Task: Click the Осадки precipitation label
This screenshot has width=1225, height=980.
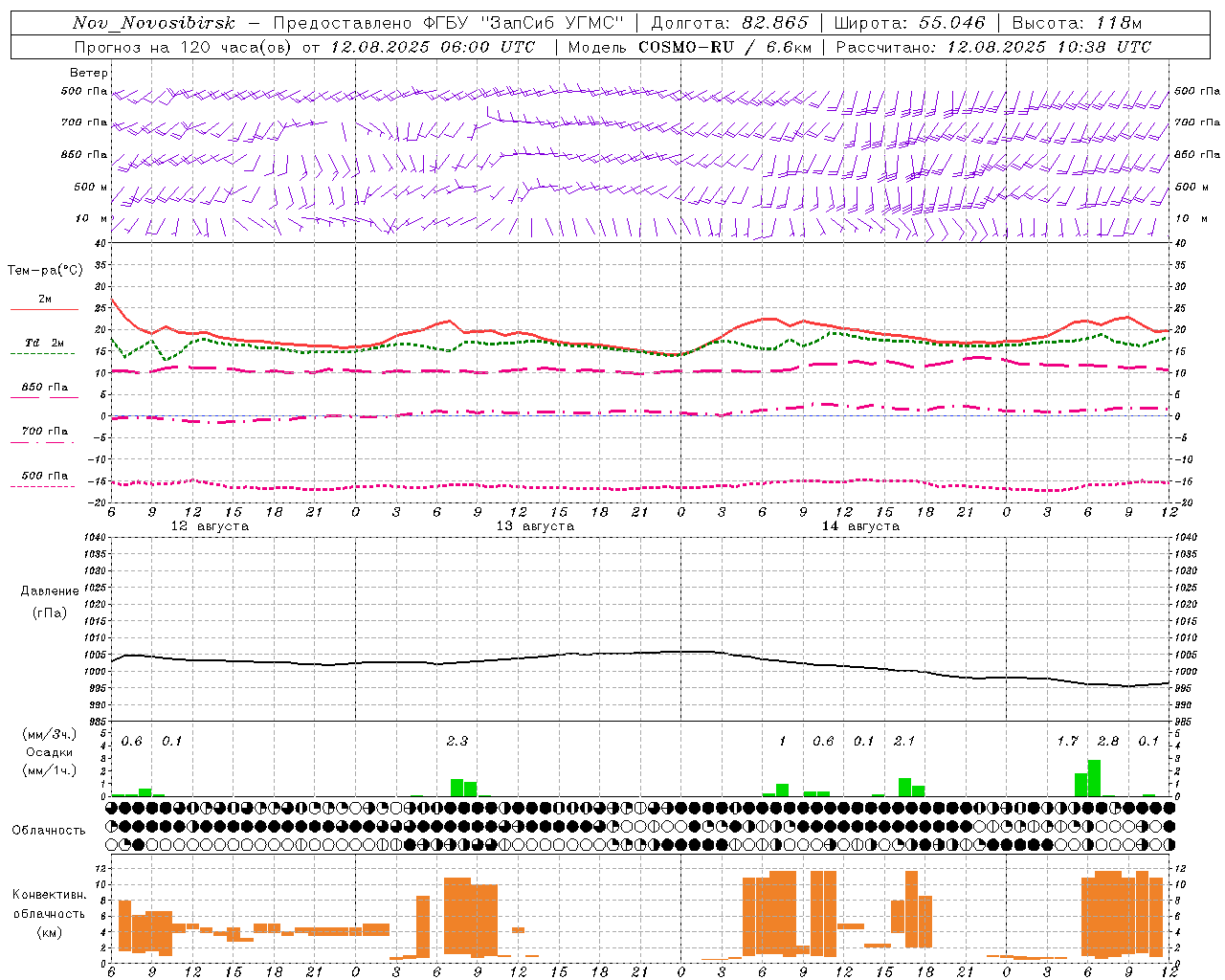Action: 49,752
